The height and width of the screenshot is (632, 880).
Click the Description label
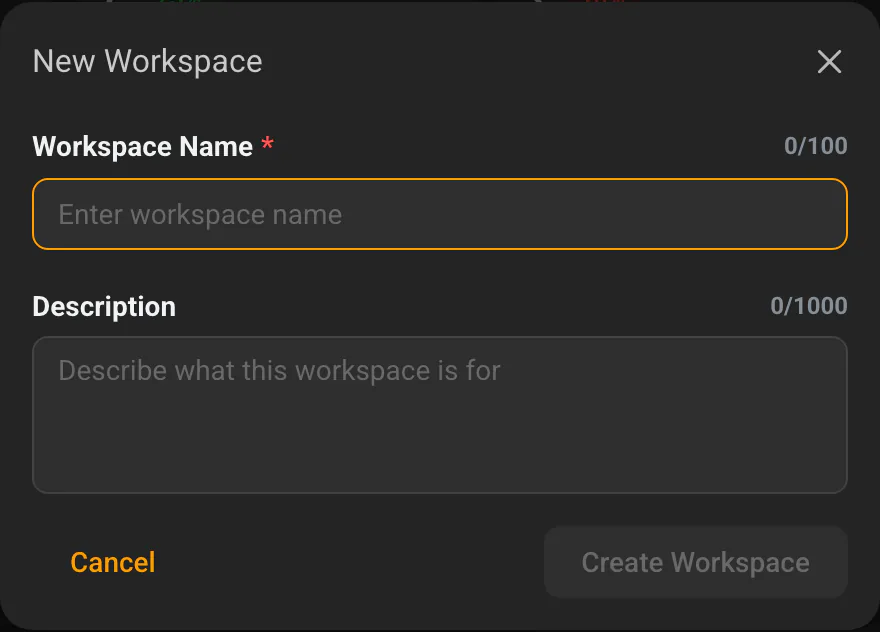pyautogui.click(x=104, y=307)
